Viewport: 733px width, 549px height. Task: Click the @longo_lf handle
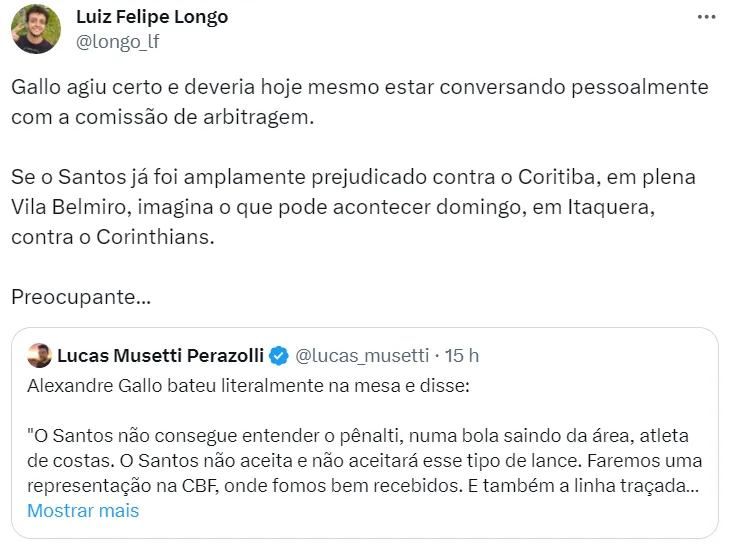point(117,41)
